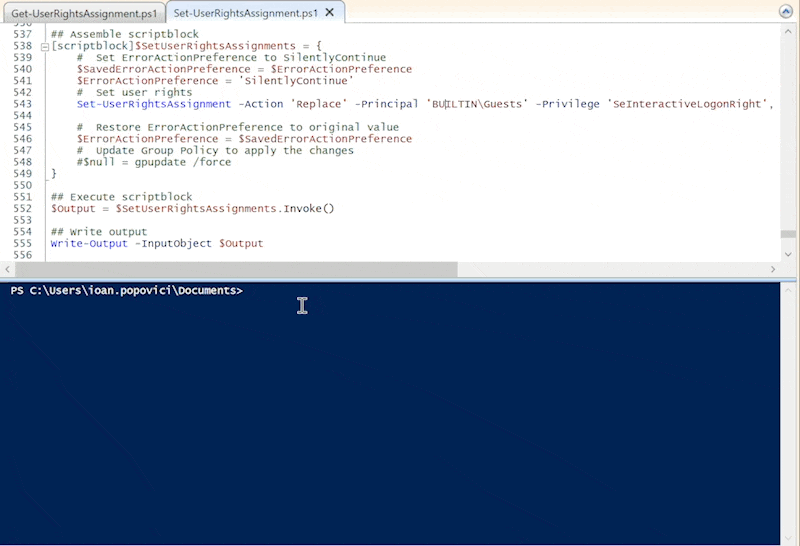Click the script editor vertical scrollbar thumb

[788, 234]
